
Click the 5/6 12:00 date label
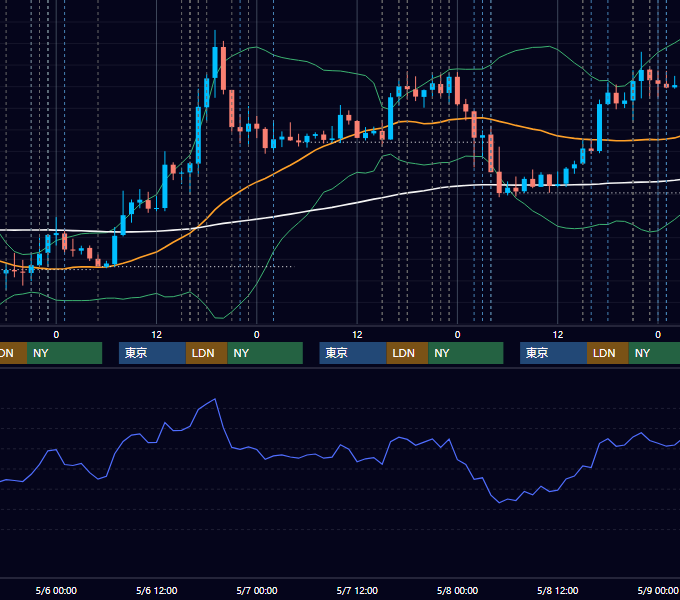(x=157, y=590)
